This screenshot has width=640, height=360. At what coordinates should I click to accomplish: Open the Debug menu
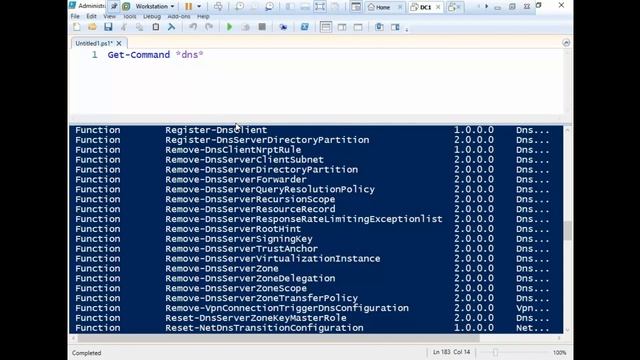click(x=152, y=16)
